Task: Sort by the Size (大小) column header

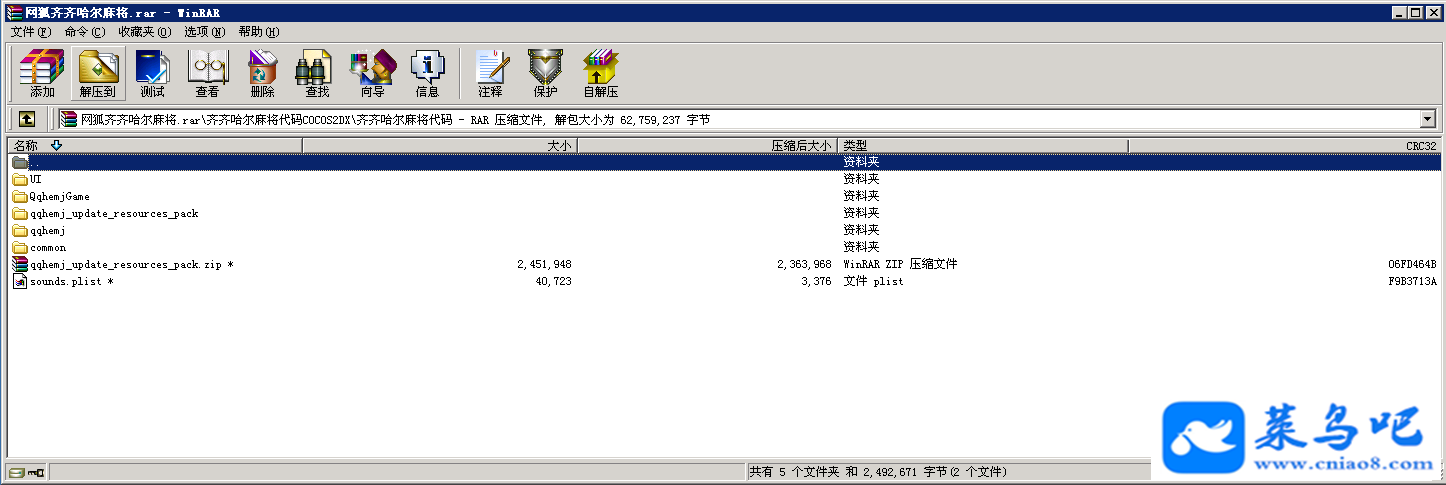Action: coord(440,146)
